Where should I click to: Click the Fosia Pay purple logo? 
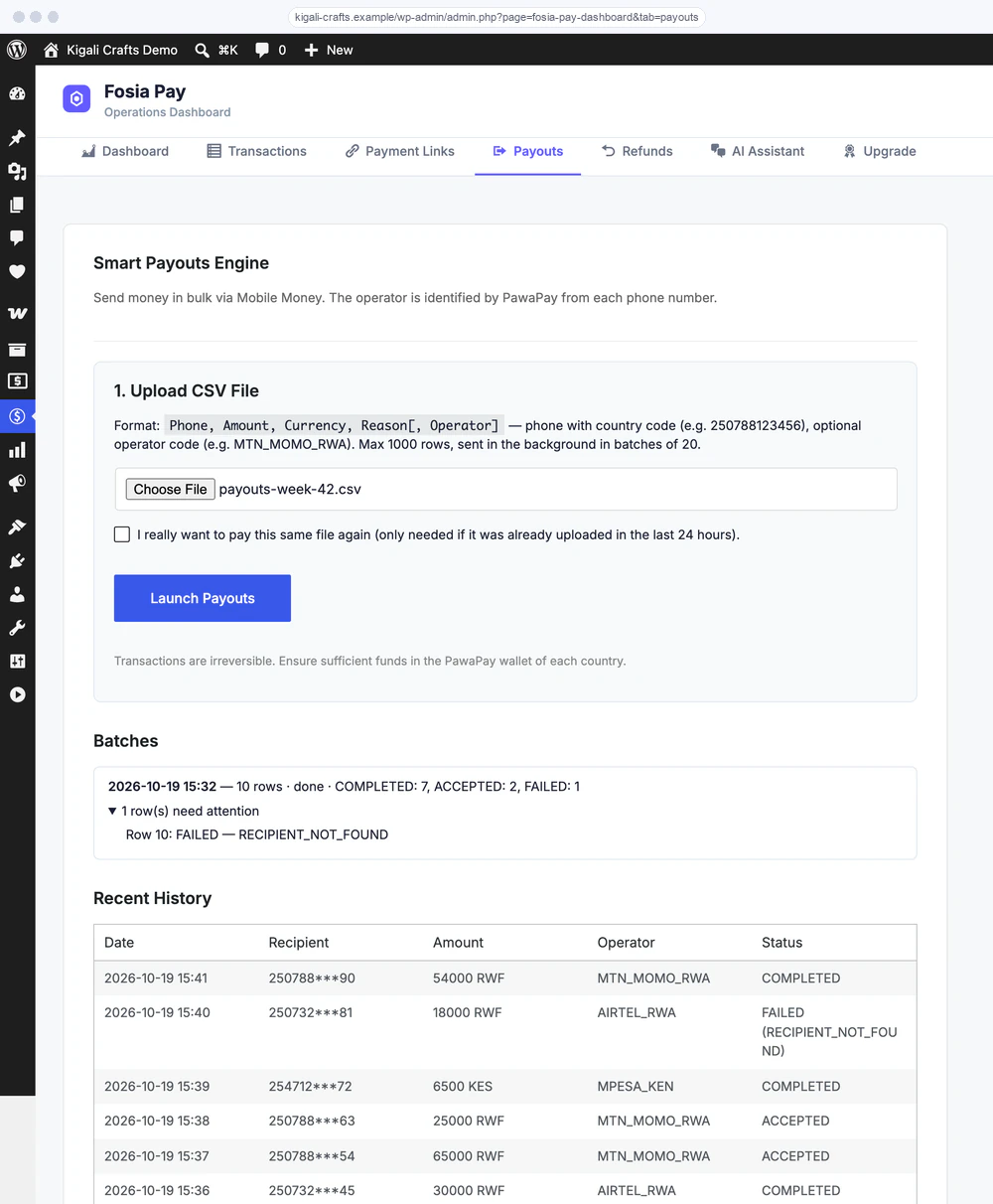point(76,99)
